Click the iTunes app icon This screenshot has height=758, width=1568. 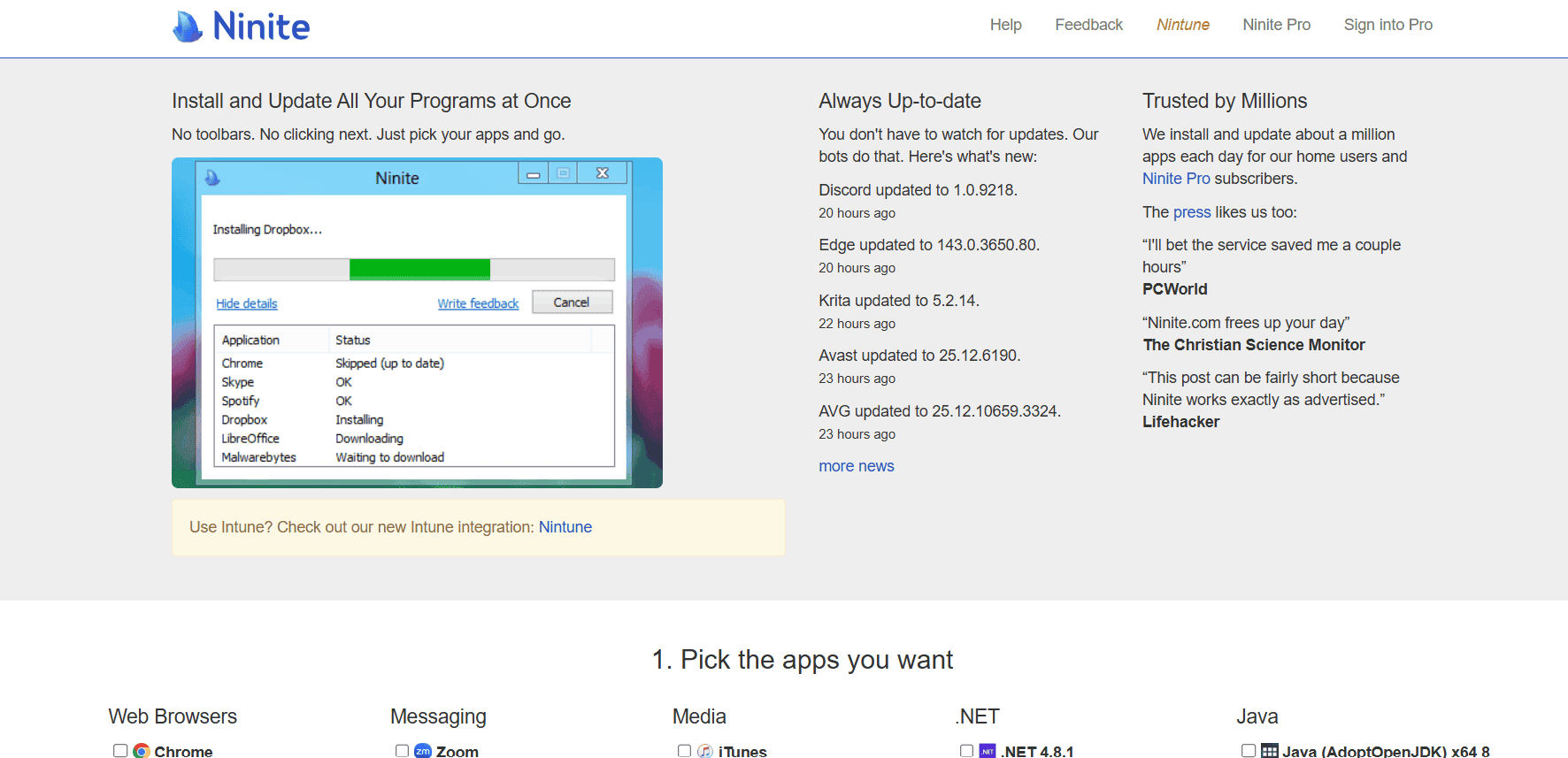pos(705,751)
